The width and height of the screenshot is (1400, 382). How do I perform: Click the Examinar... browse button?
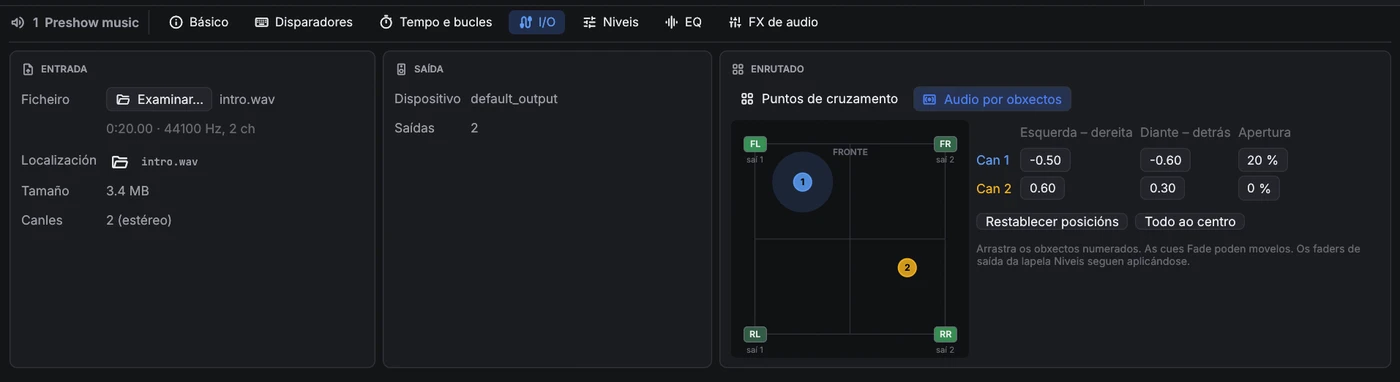[159, 99]
